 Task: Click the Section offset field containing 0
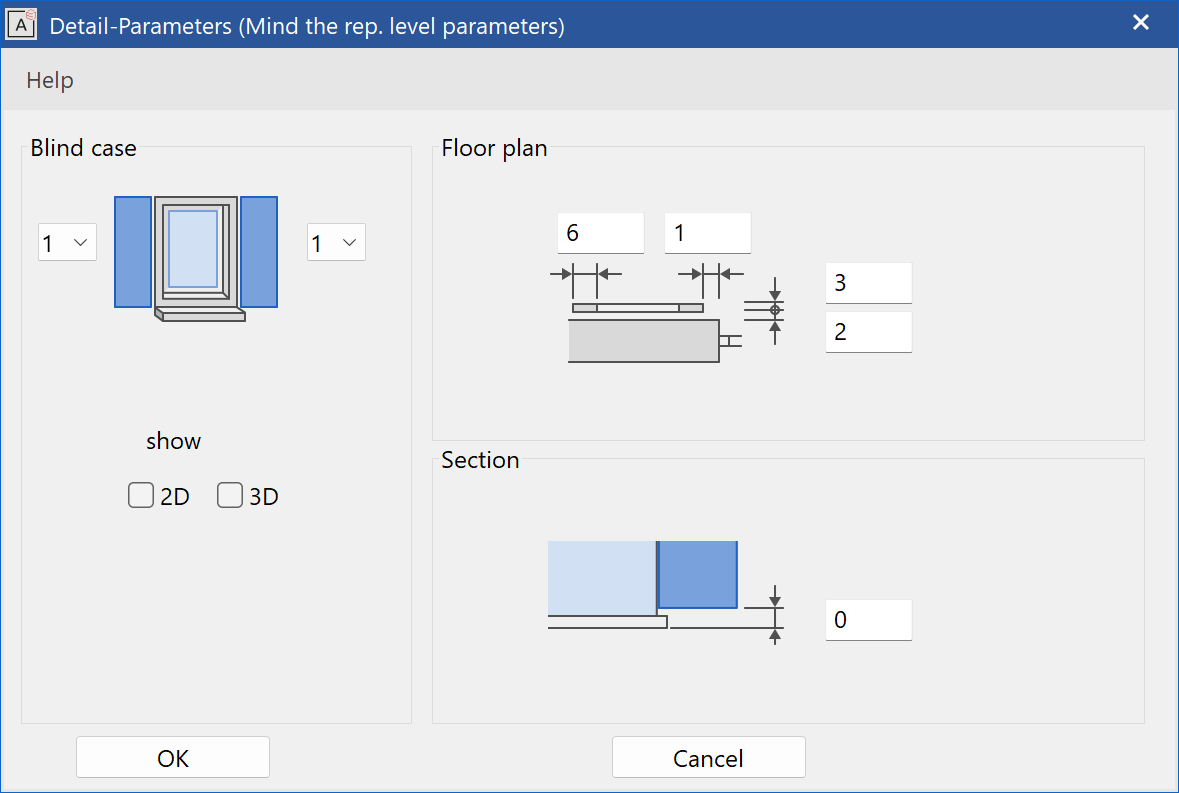point(868,620)
